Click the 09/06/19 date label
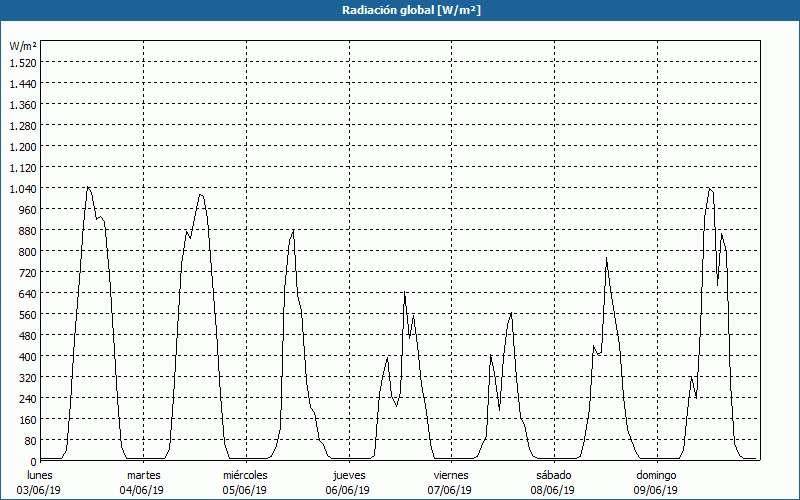The width and height of the screenshot is (800, 500). click(656, 490)
